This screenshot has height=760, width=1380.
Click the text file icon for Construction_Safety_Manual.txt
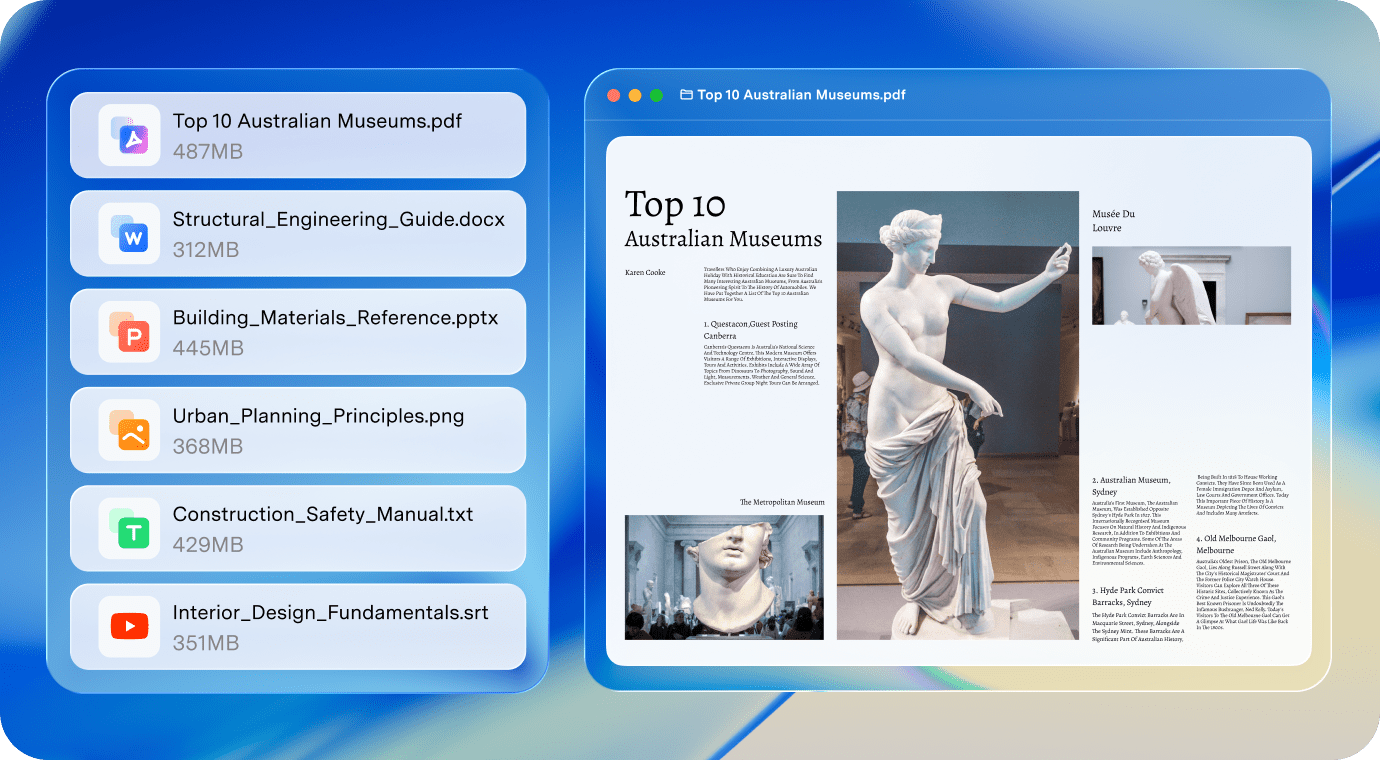(x=130, y=528)
